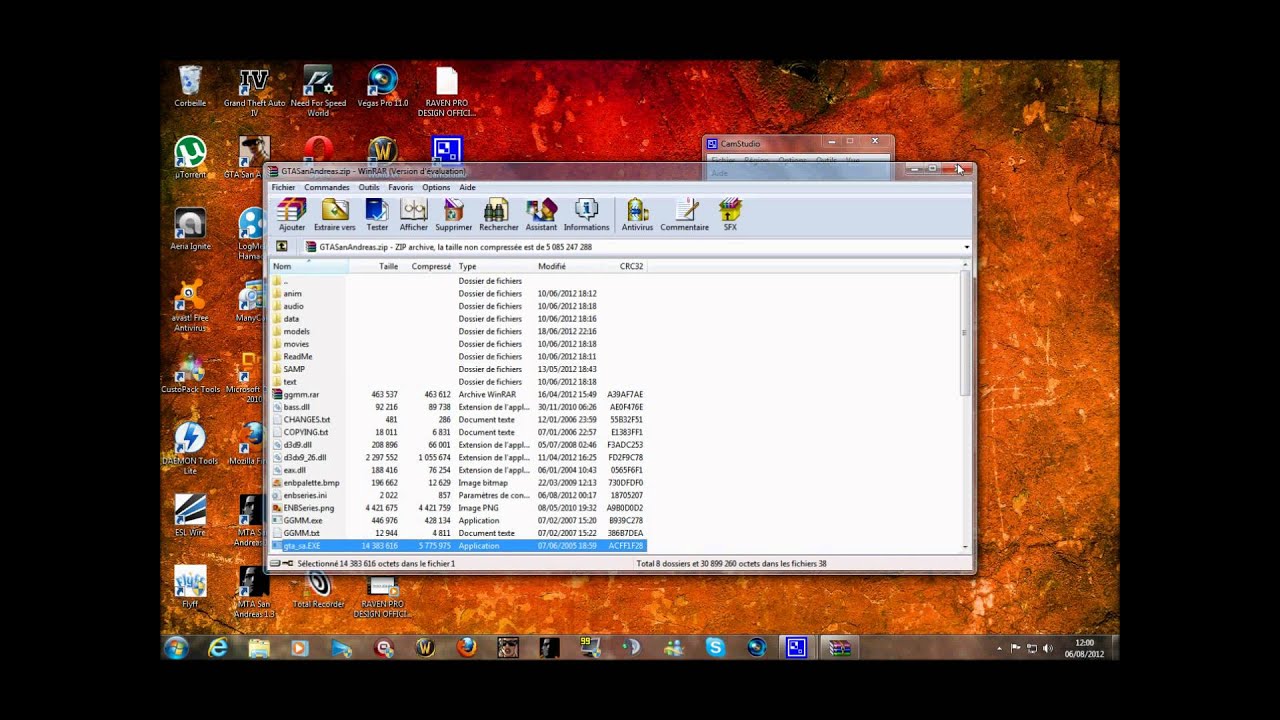Select the SAMP folder row

pos(458,369)
